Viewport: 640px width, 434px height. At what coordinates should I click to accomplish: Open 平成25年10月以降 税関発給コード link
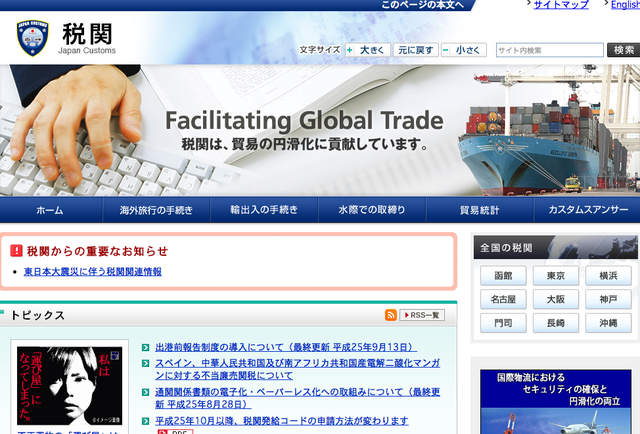pos(282,421)
